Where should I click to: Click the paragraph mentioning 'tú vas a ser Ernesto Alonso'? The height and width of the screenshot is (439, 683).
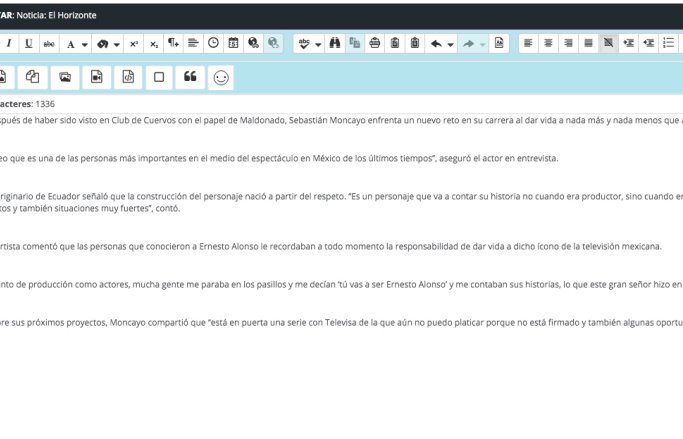tap(342, 285)
